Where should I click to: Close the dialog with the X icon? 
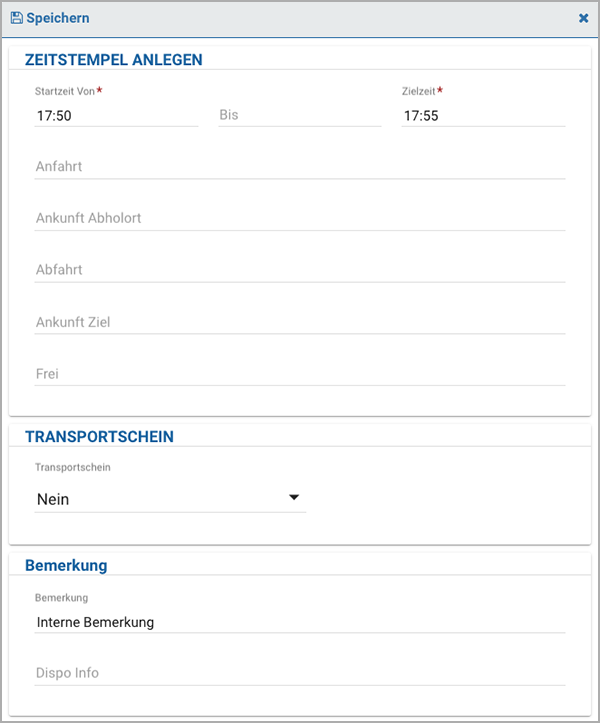click(x=583, y=18)
